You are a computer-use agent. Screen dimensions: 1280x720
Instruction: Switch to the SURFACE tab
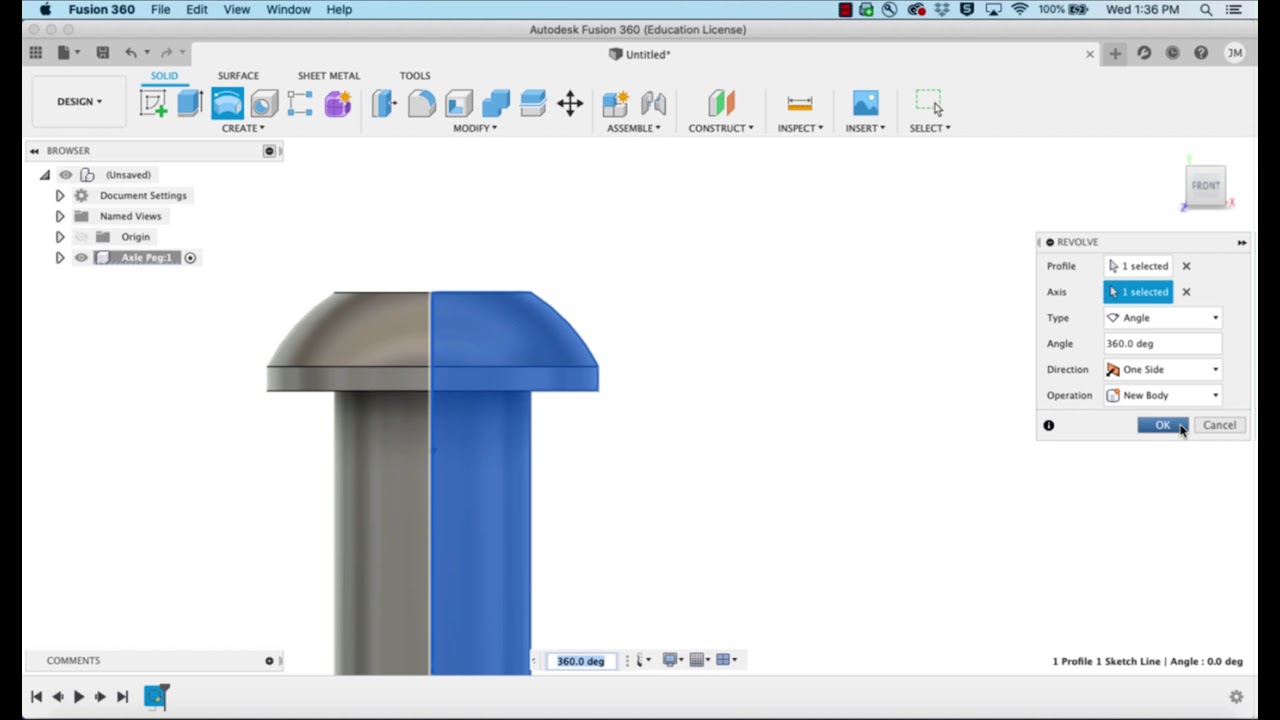coord(238,76)
